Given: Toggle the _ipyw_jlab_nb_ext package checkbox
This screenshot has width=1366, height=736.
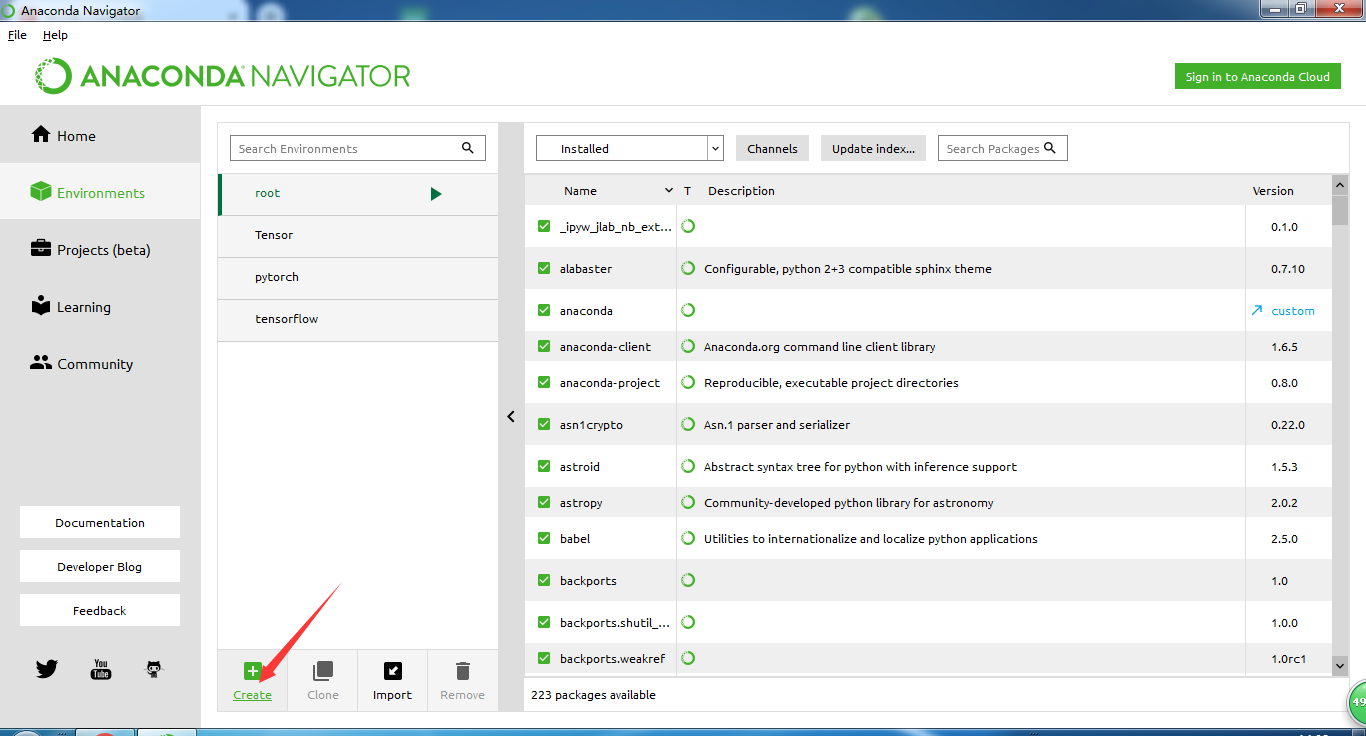Looking at the screenshot, I should click(544, 226).
